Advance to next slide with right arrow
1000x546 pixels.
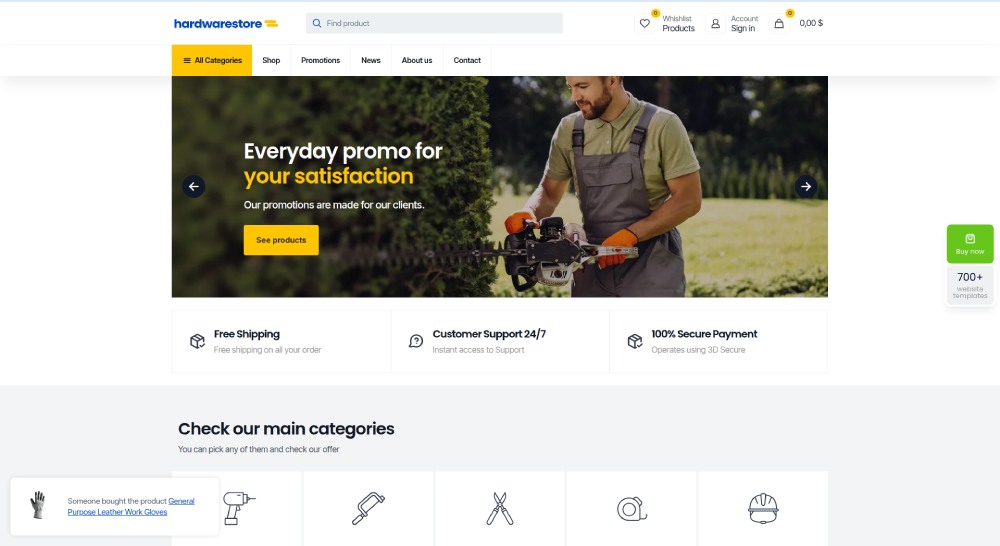click(x=806, y=186)
